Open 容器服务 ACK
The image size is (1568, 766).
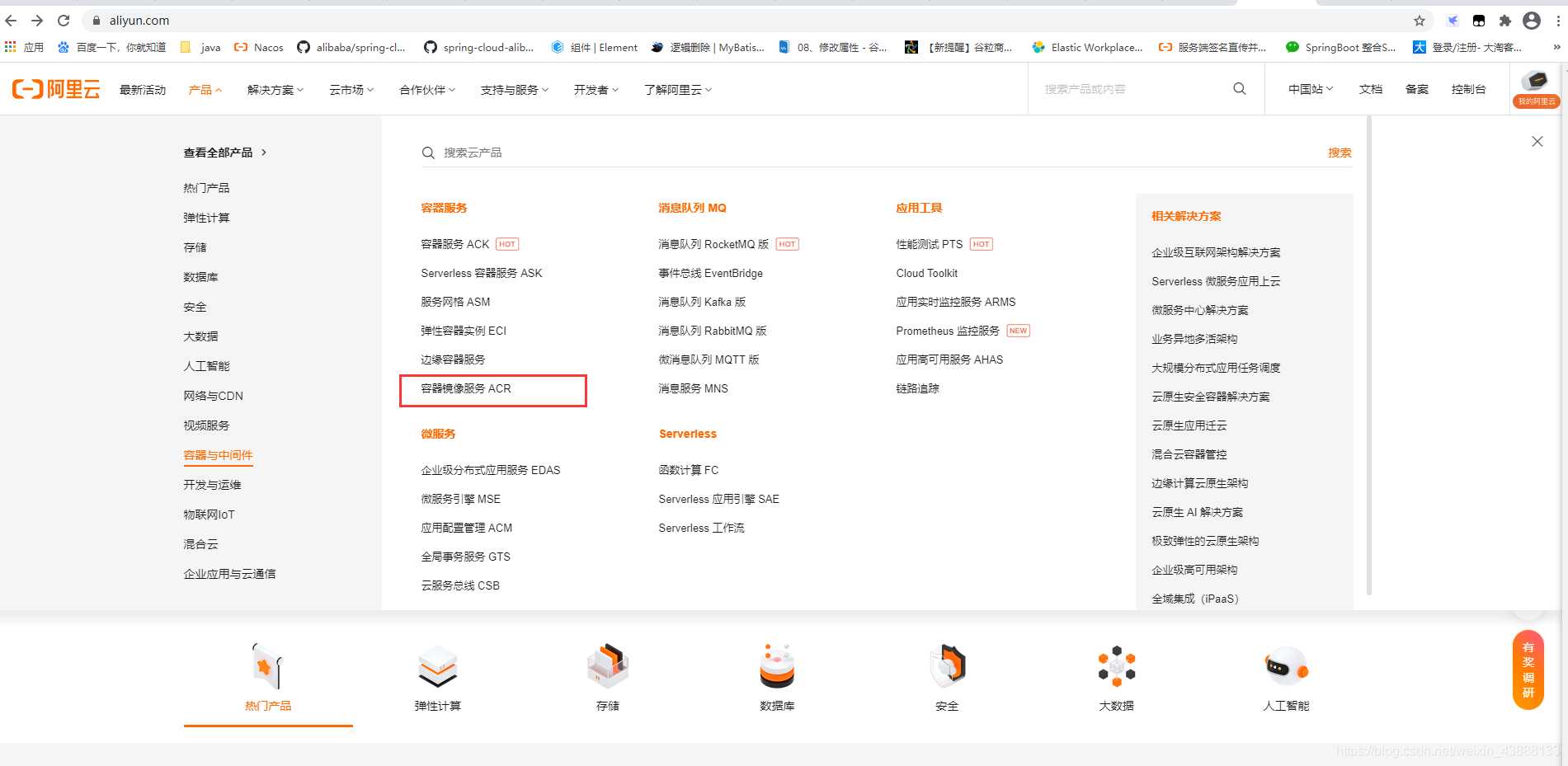(x=455, y=244)
